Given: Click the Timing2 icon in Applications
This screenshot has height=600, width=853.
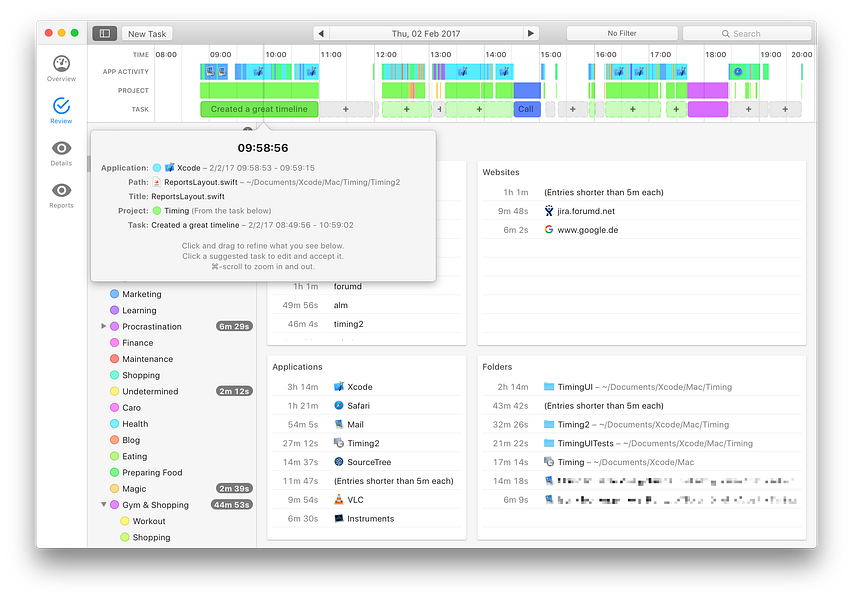Looking at the screenshot, I should pos(338,443).
